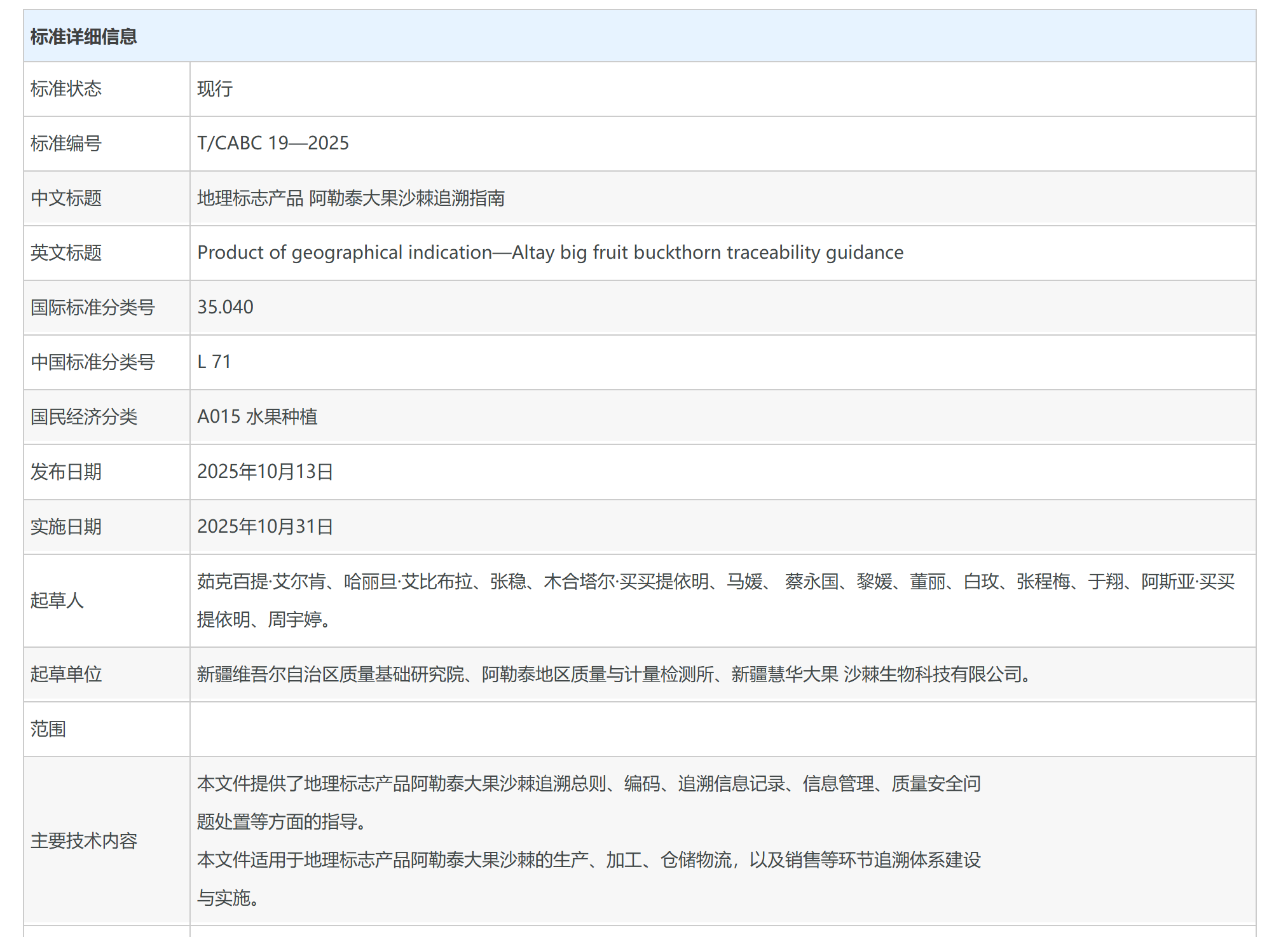The height and width of the screenshot is (937, 1288).
Task: Click the publish date 2025年10月13日
Action: click(x=265, y=472)
